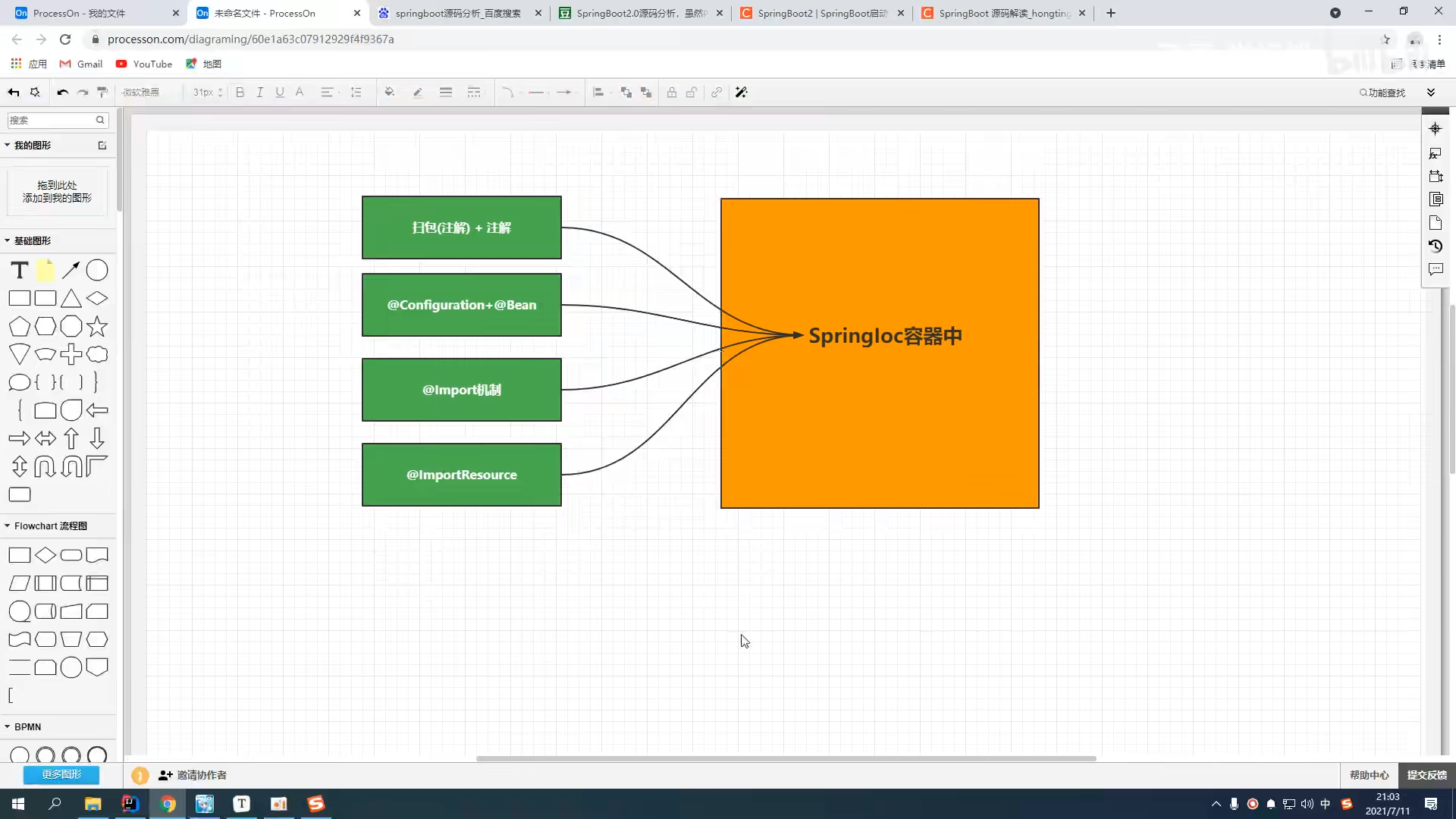Collapse the 基础图形 section
This screenshot has width=1456, height=819.
click(x=7, y=240)
